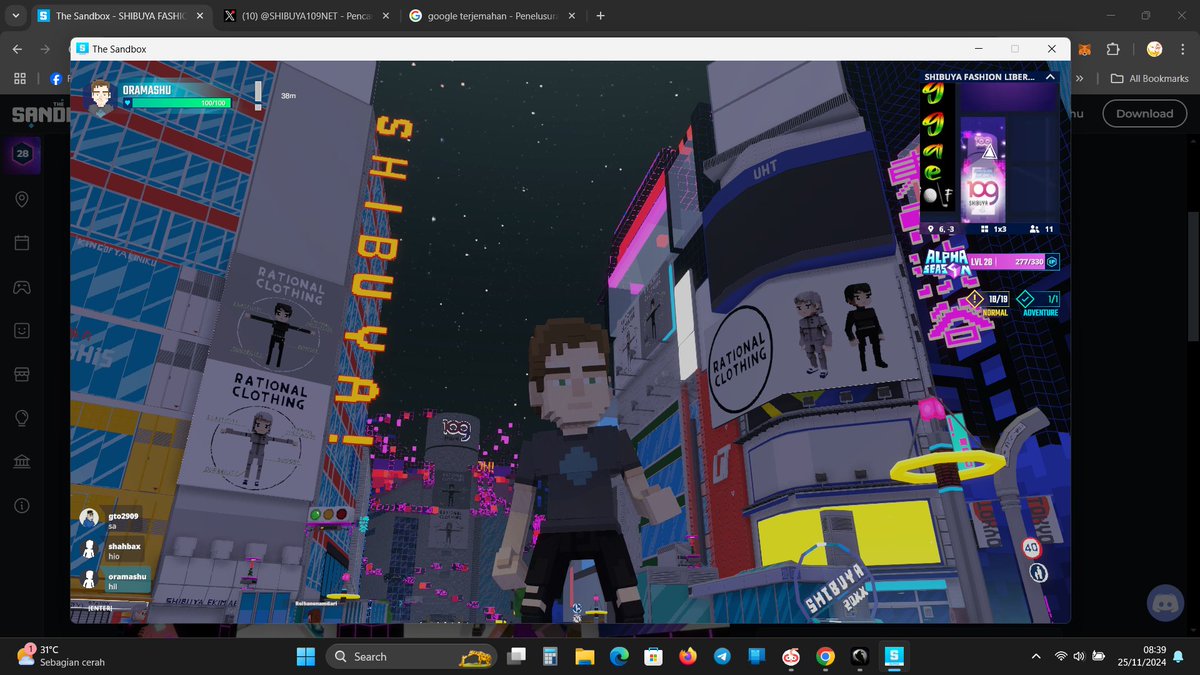Open the marketplace shop sidebar icon
The height and width of the screenshot is (675, 1200).
(x=22, y=373)
